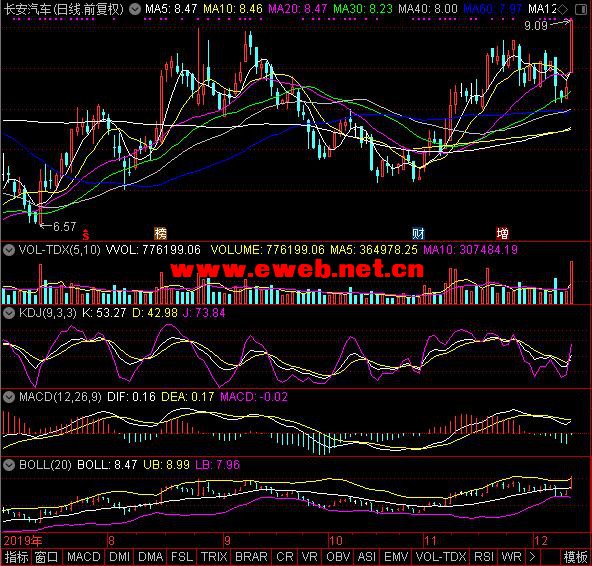Switch to EMV indicator tab
The image size is (592, 566).
[396, 557]
